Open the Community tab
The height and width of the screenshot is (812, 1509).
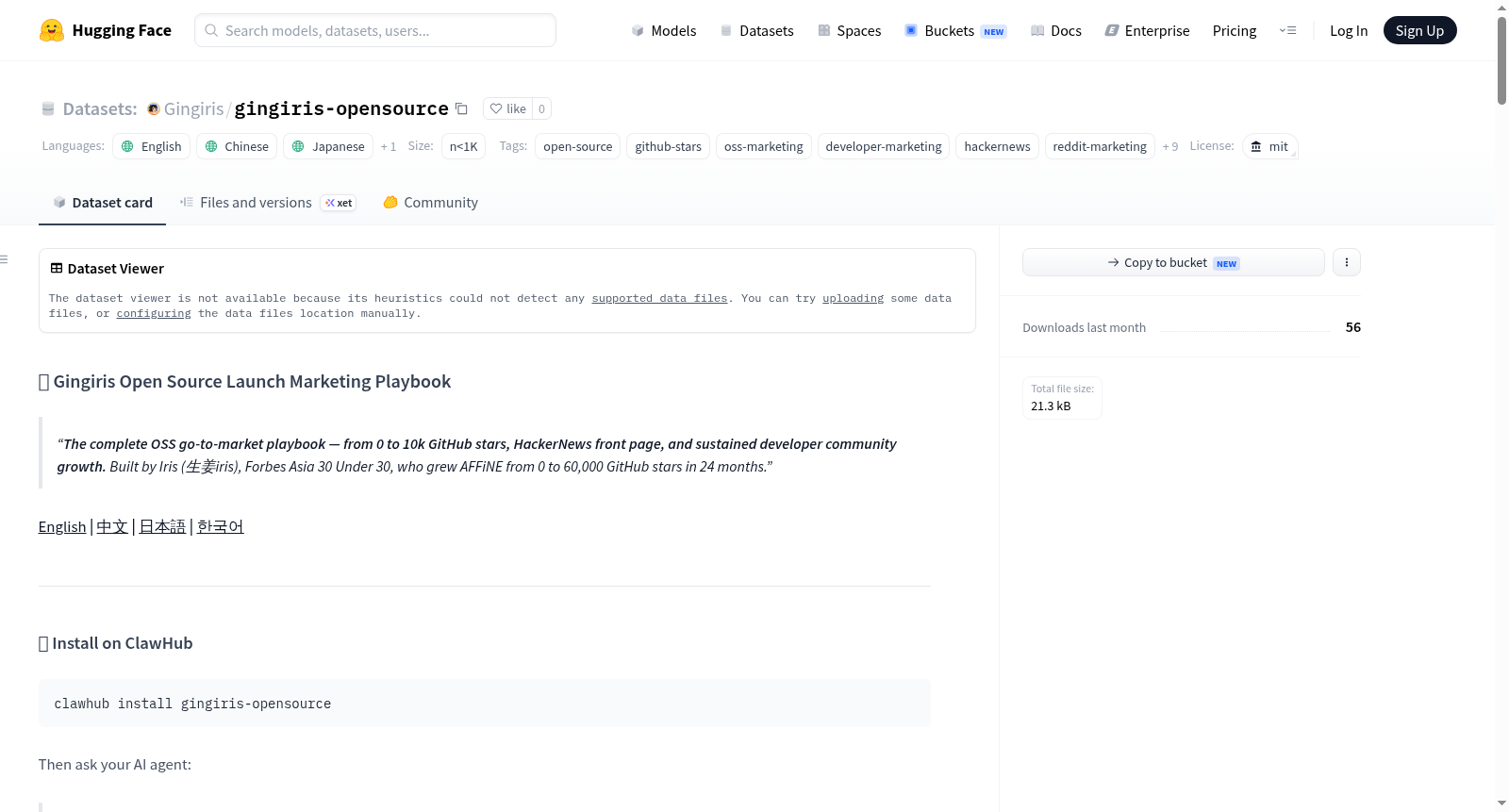click(x=431, y=203)
